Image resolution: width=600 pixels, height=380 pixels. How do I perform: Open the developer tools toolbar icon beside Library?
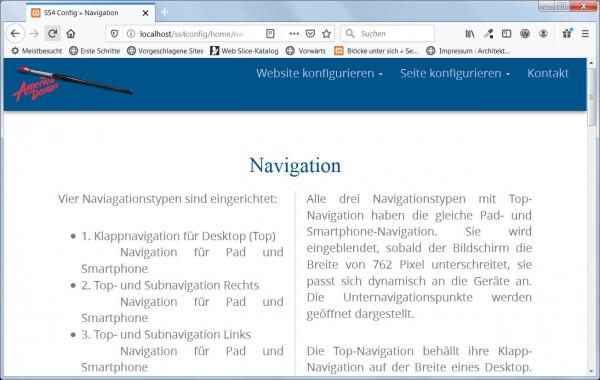(488, 34)
